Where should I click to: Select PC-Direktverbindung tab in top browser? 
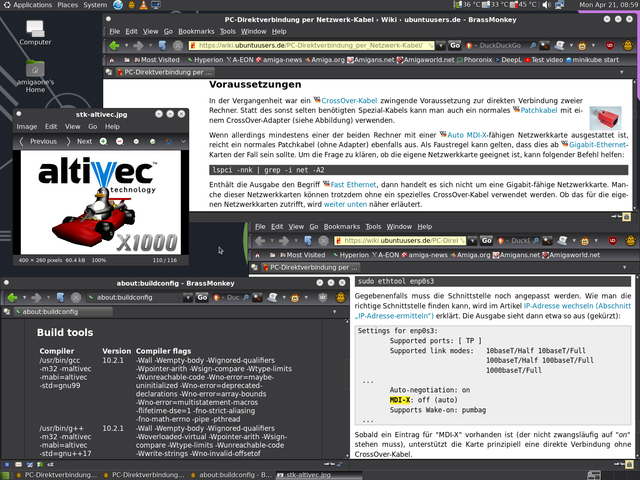point(165,72)
